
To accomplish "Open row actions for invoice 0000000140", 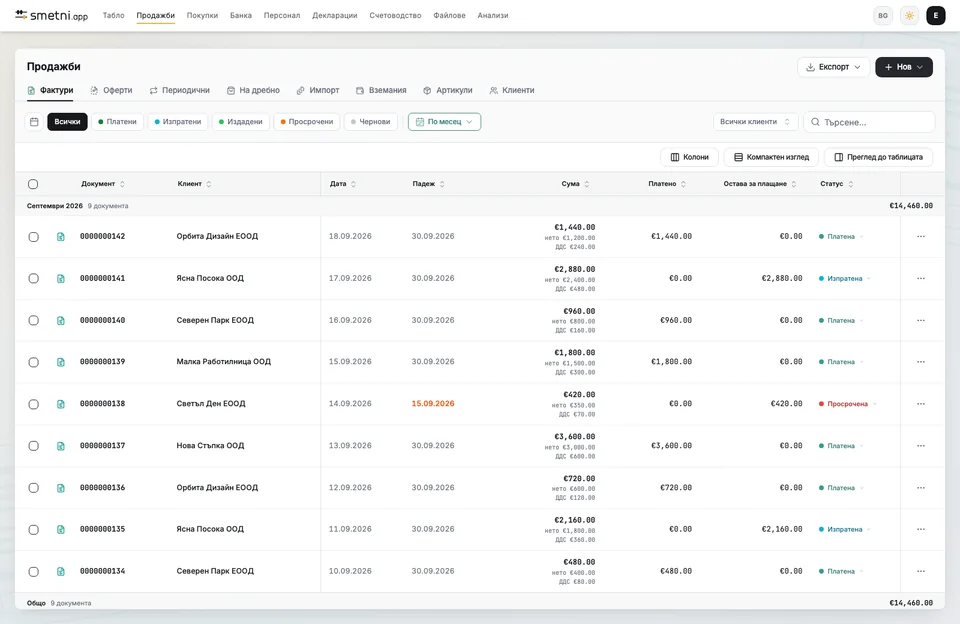I will tap(921, 320).
